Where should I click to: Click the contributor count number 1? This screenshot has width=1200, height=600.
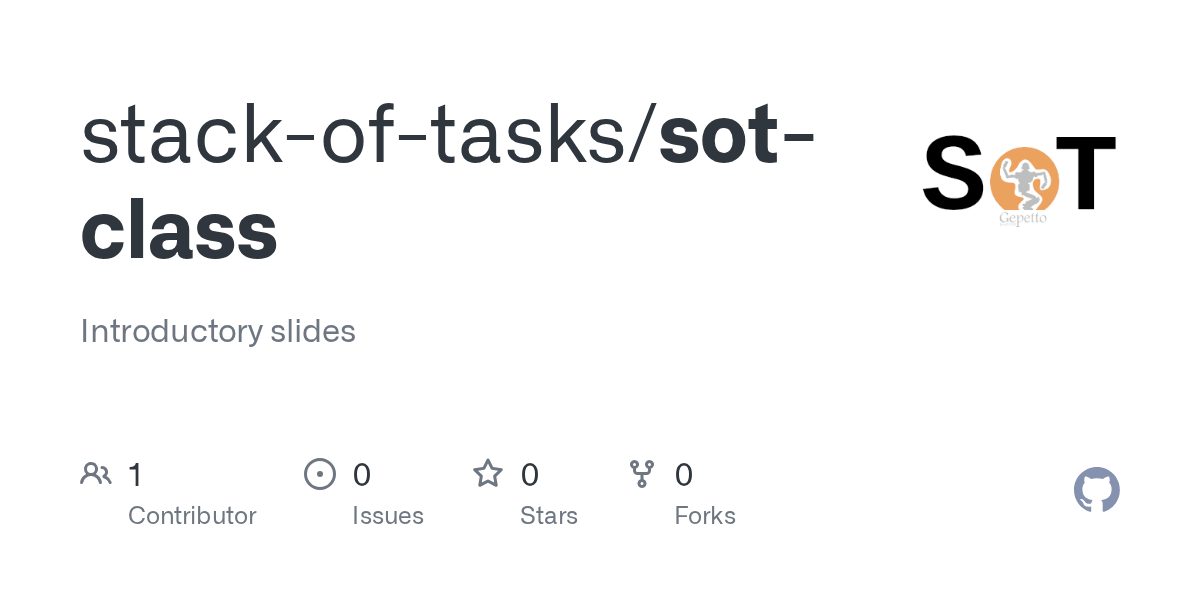click(135, 474)
